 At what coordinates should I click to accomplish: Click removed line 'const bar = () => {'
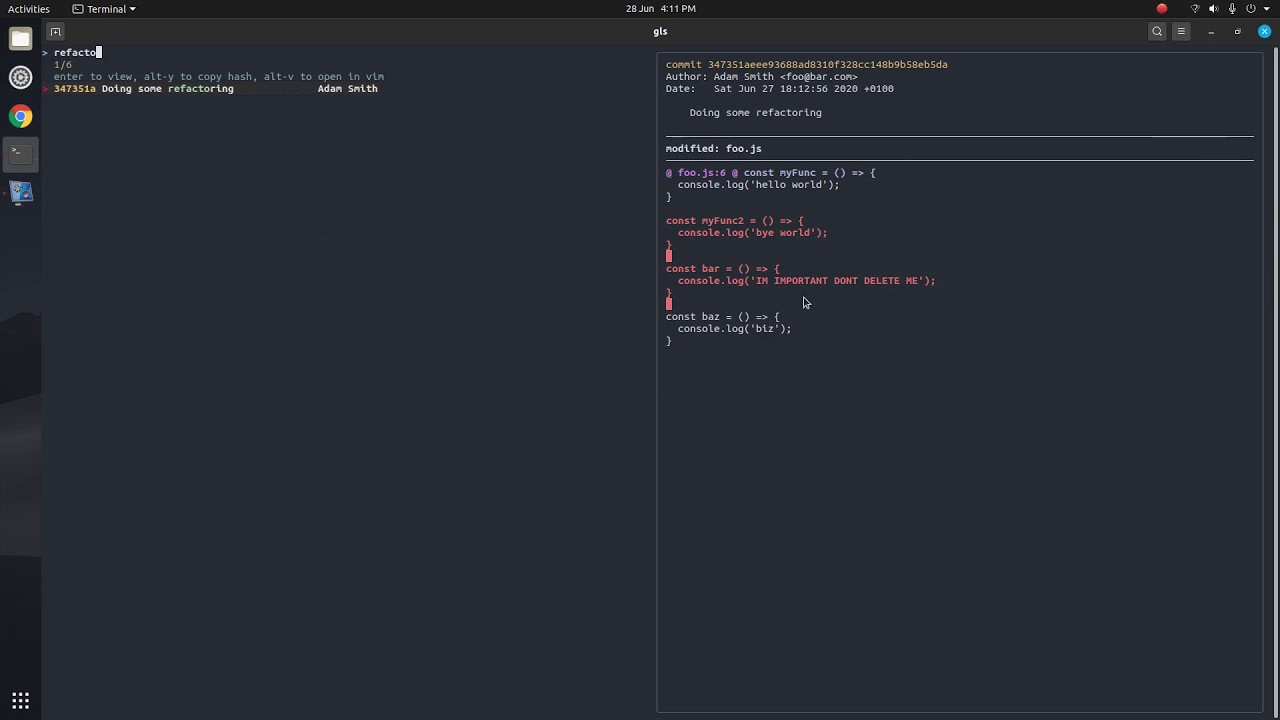coord(723,268)
